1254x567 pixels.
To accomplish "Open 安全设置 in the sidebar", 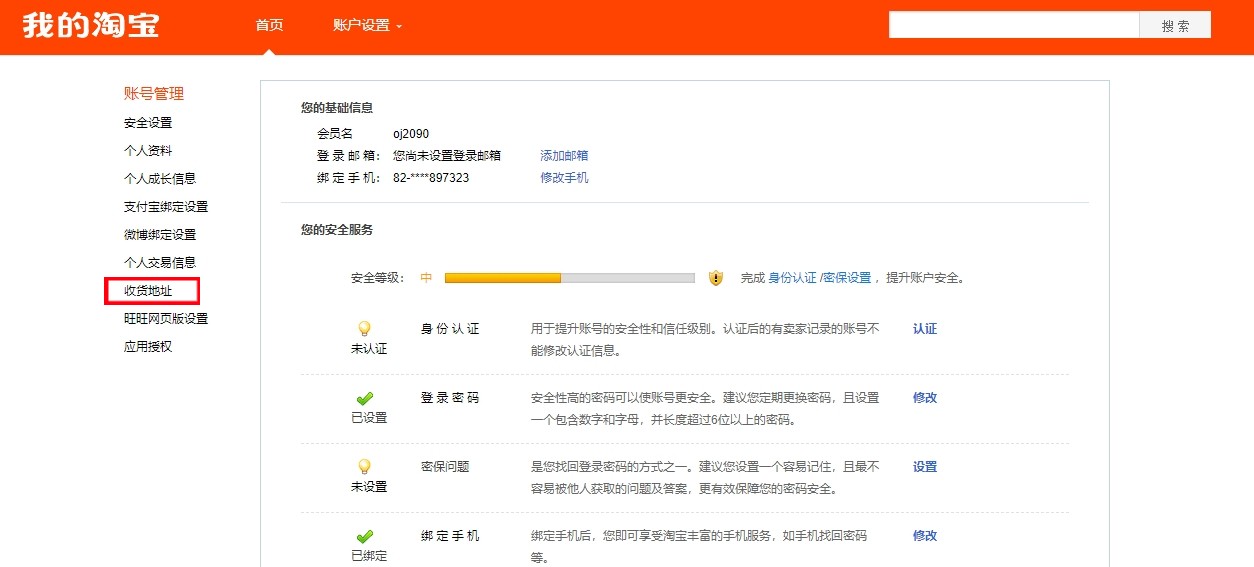I will coord(148,123).
